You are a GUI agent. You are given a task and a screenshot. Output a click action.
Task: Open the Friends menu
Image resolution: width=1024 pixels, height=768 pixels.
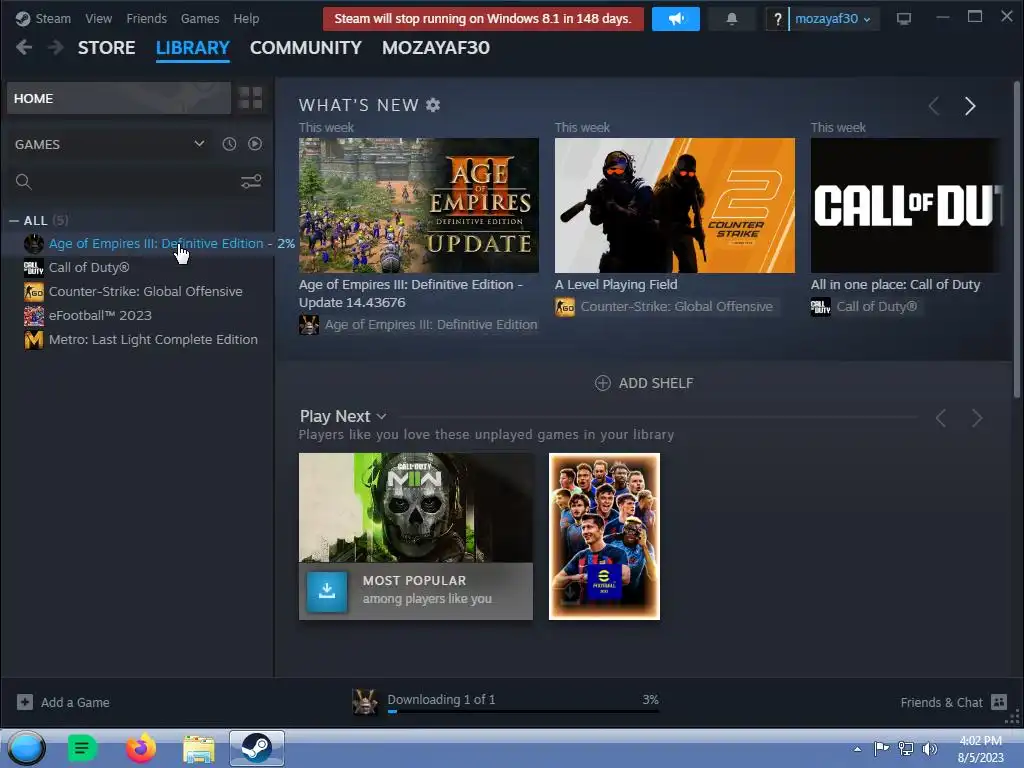(x=146, y=18)
